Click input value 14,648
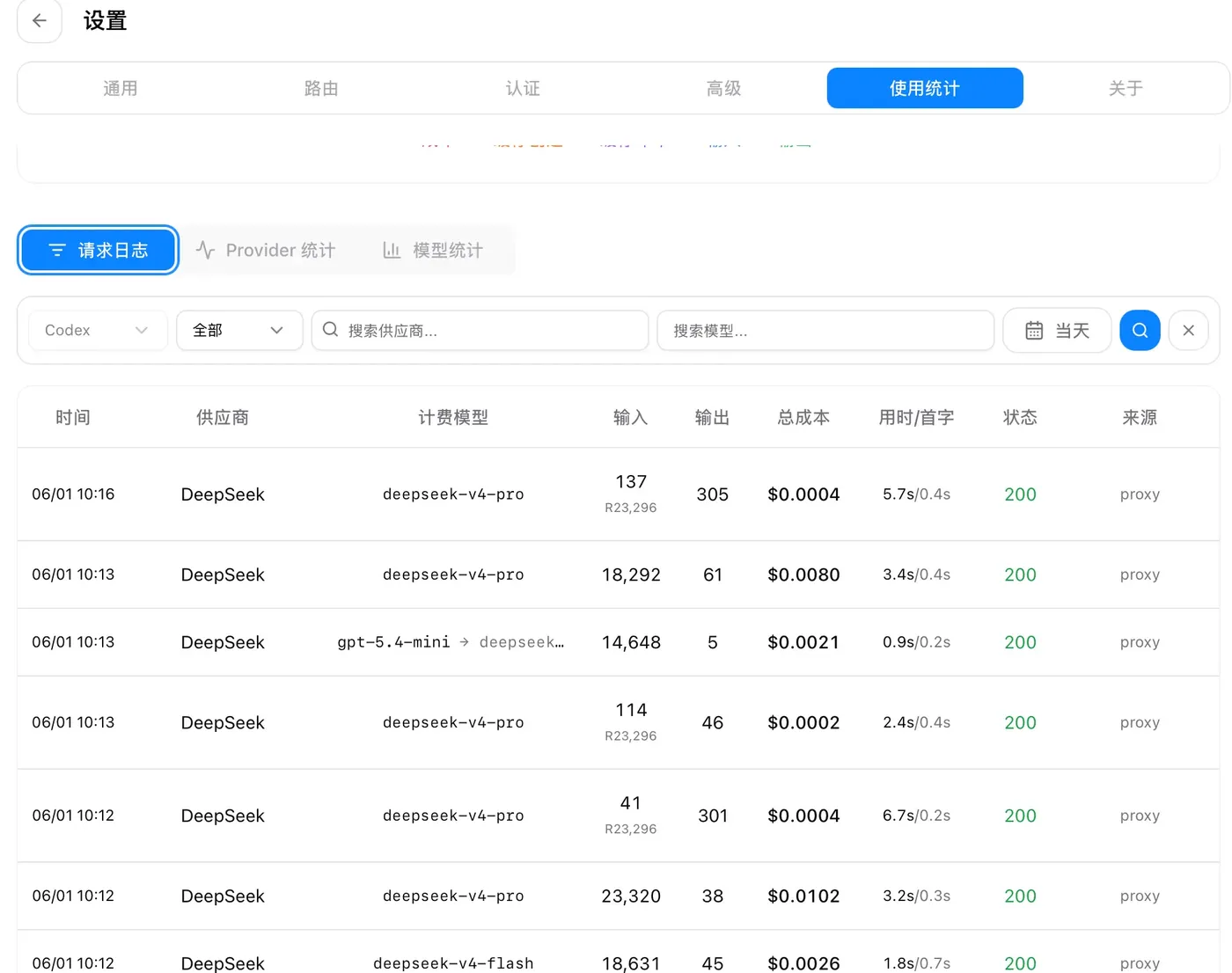The image size is (1232, 973). [631, 642]
